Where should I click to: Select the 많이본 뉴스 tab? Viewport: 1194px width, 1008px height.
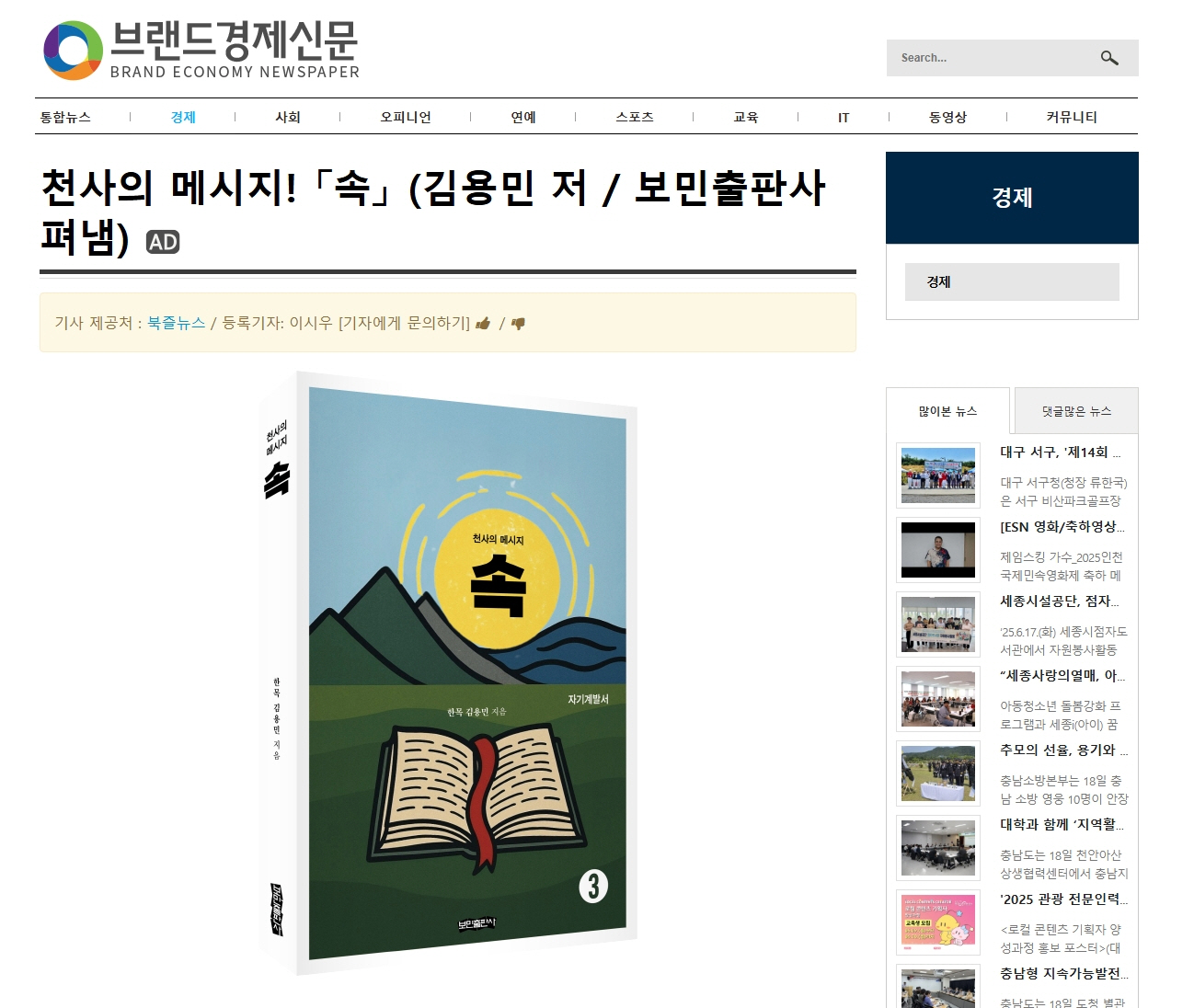947,411
